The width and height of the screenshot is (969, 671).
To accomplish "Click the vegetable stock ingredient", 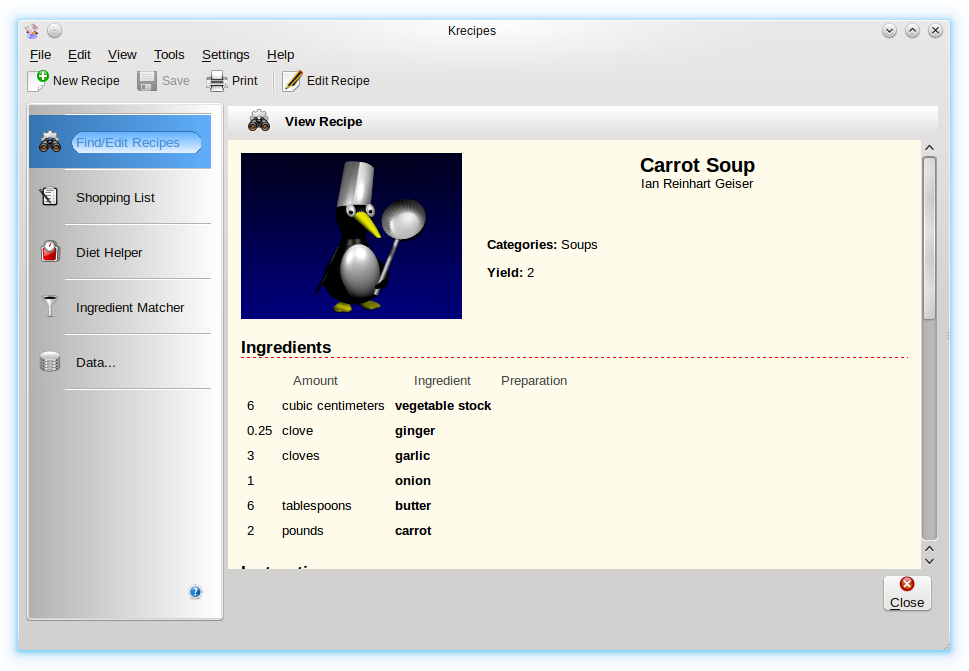I will pyautogui.click(x=443, y=406).
